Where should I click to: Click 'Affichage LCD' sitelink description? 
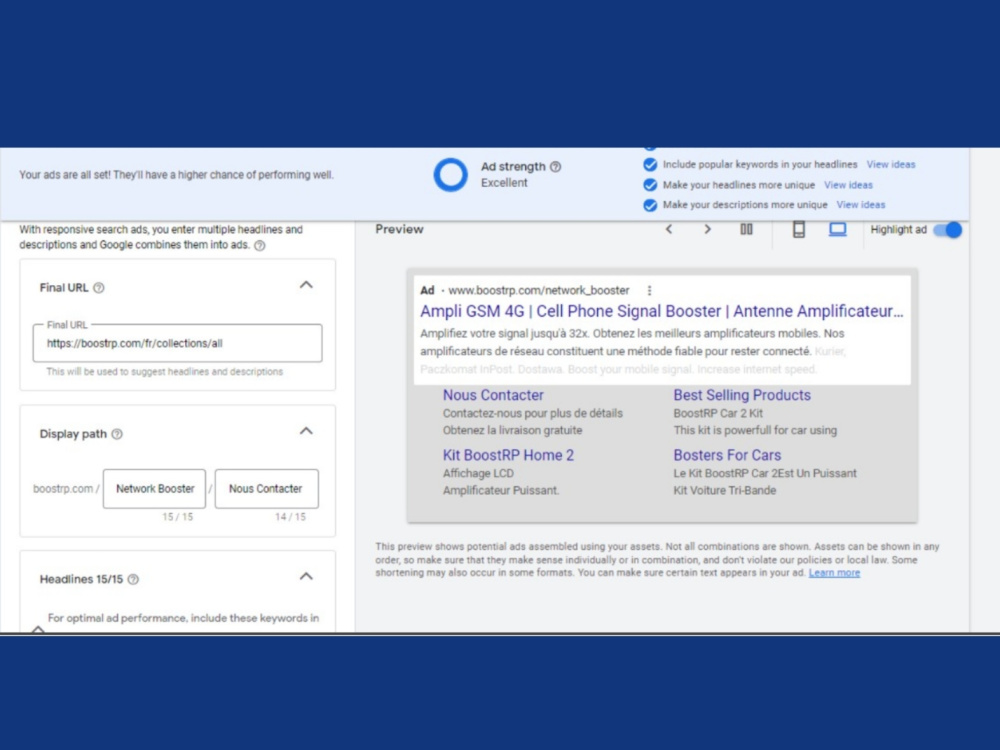point(478,473)
